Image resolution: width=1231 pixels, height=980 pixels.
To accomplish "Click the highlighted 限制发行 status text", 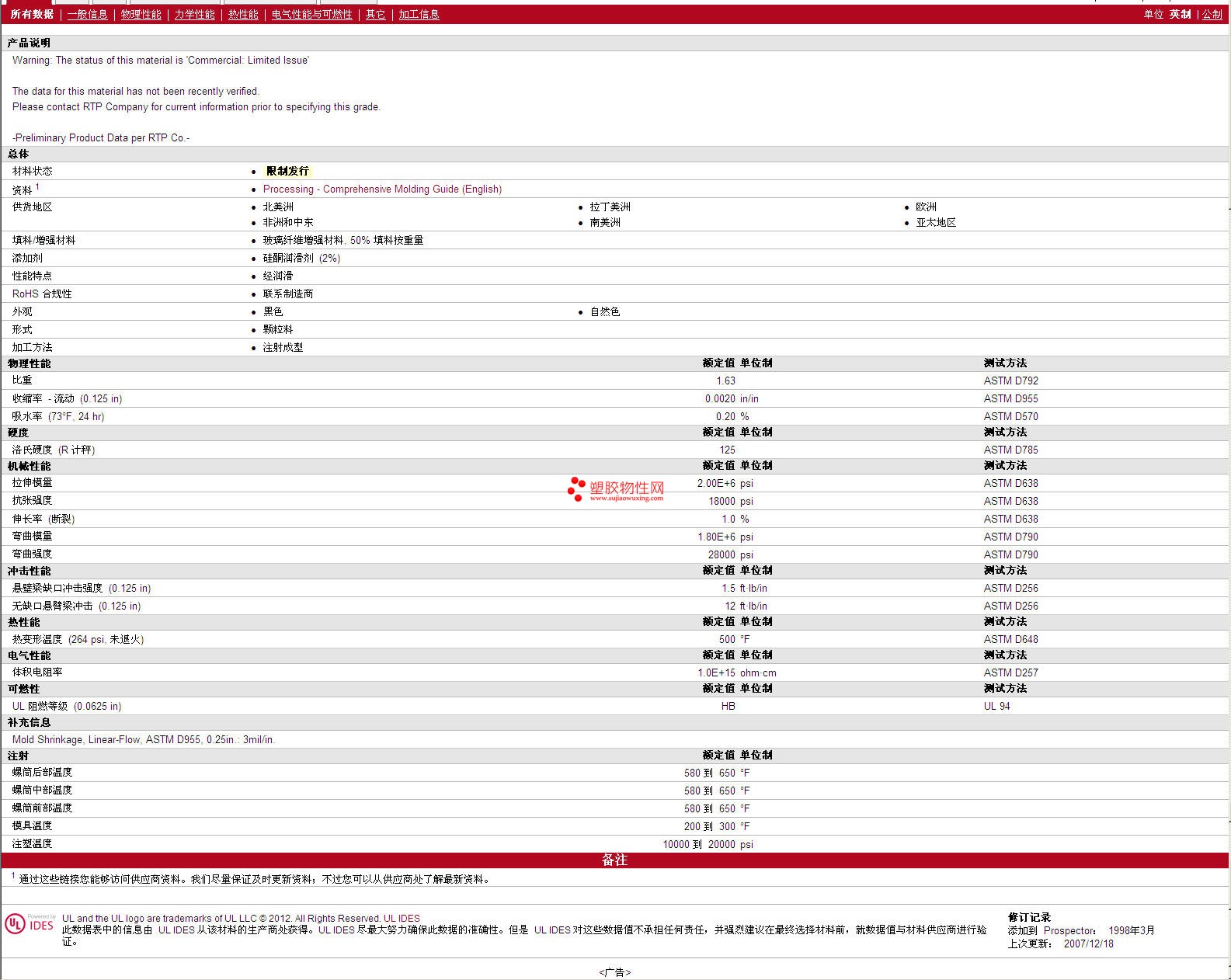I will coord(287,171).
